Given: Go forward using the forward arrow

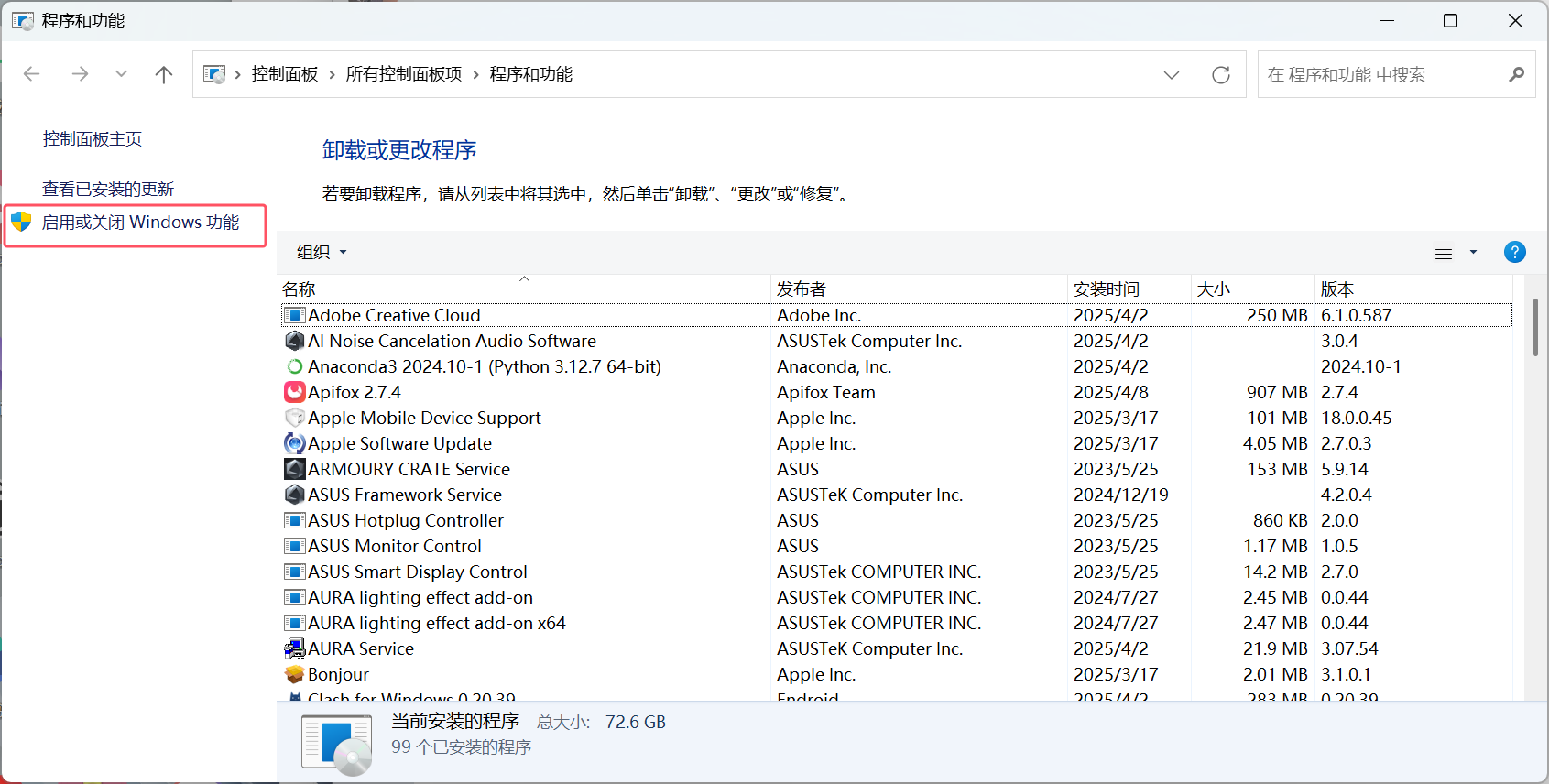Looking at the screenshot, I should [x=80, y=74].
